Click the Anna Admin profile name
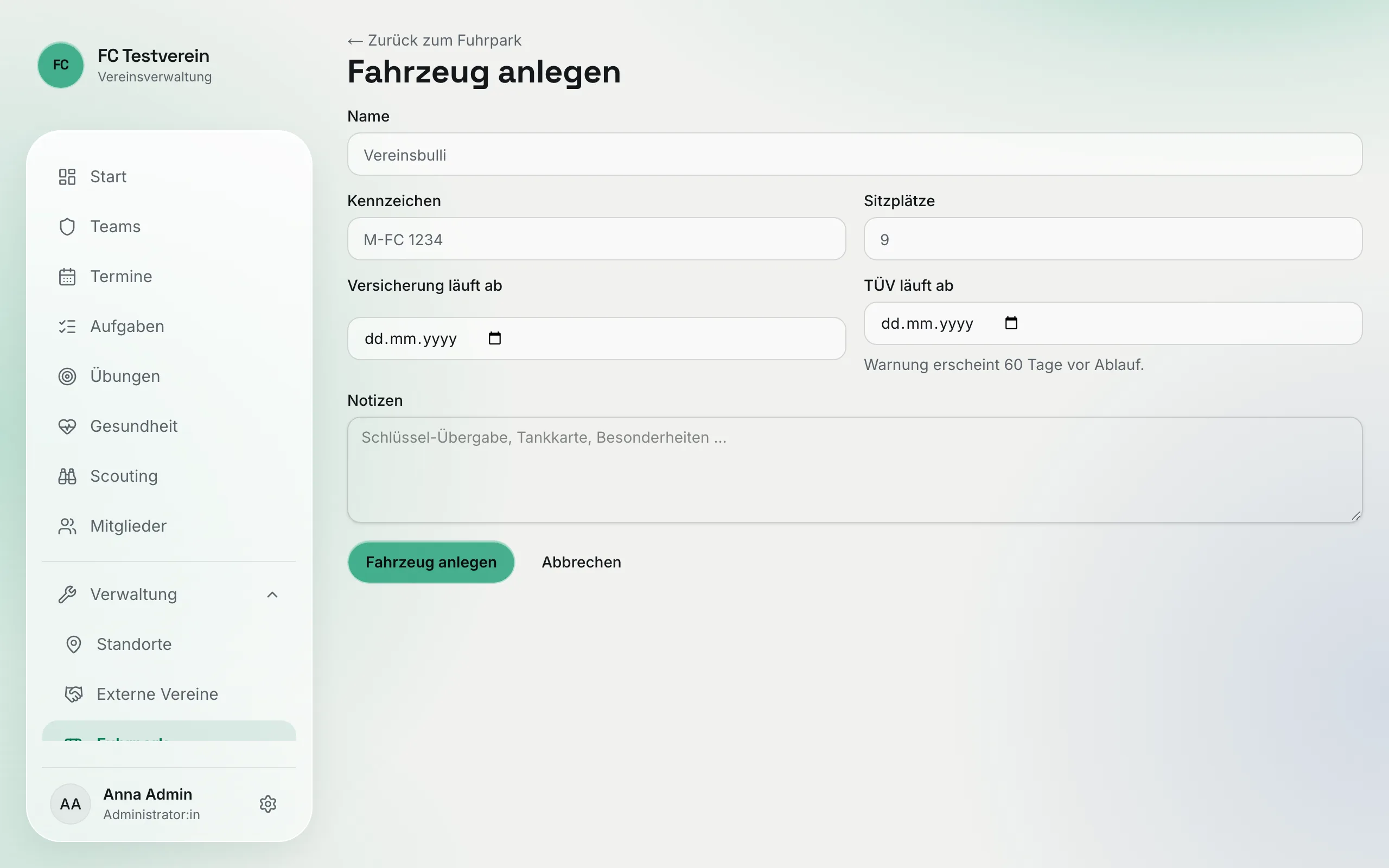The height and width of the screenshot is (868, 1389). (148, 794)
